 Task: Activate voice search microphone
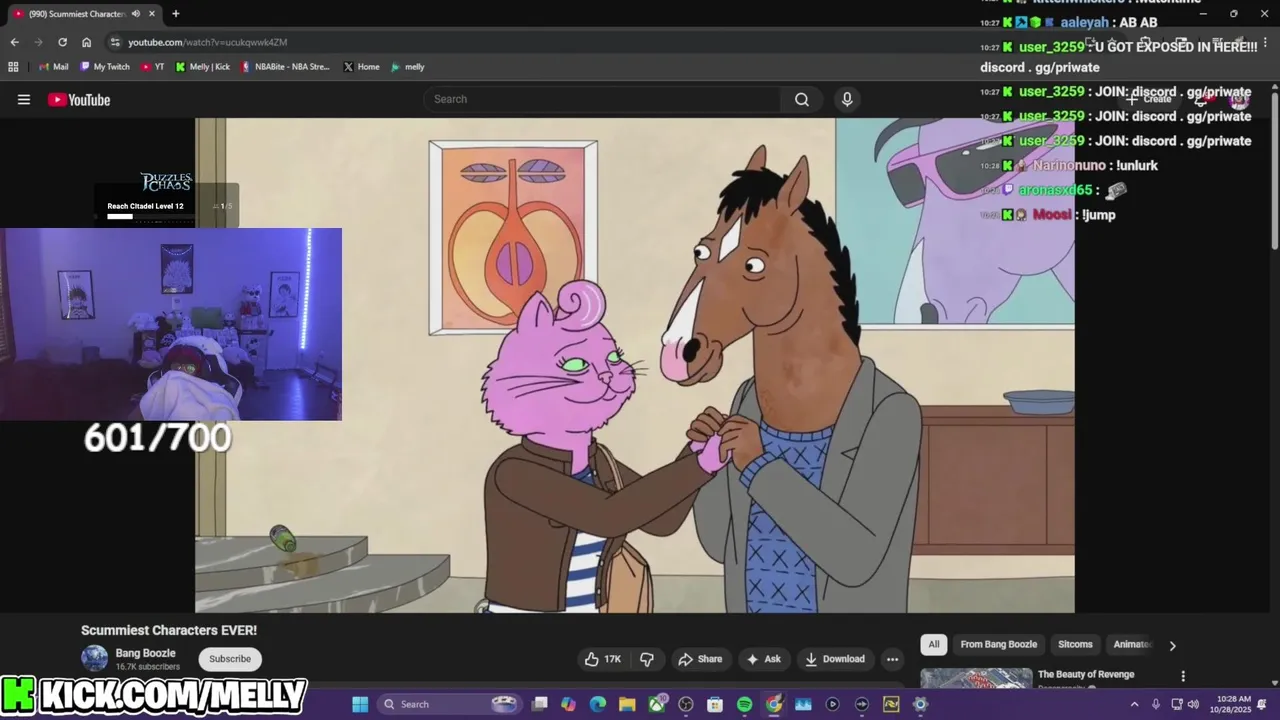coord(847,99)
